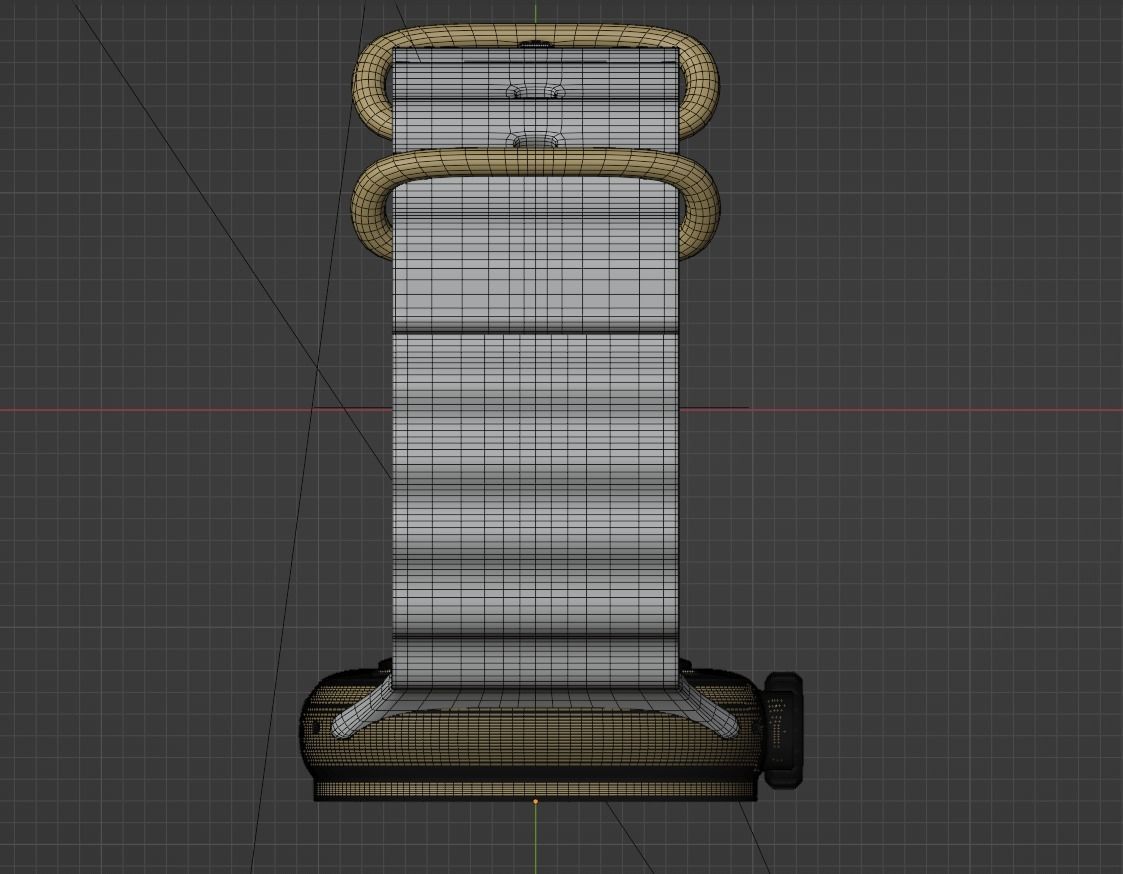The width and height of the screenshot is (1123, 874).
Task: Click the orange origin point below the watch
Action: tap(536, 802)
